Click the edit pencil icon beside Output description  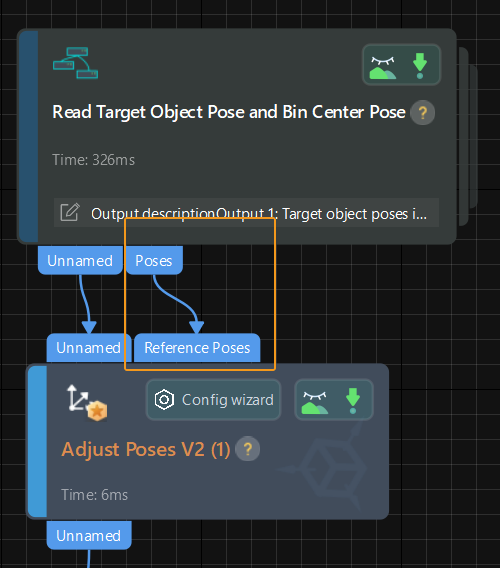(x=70, y=212)
